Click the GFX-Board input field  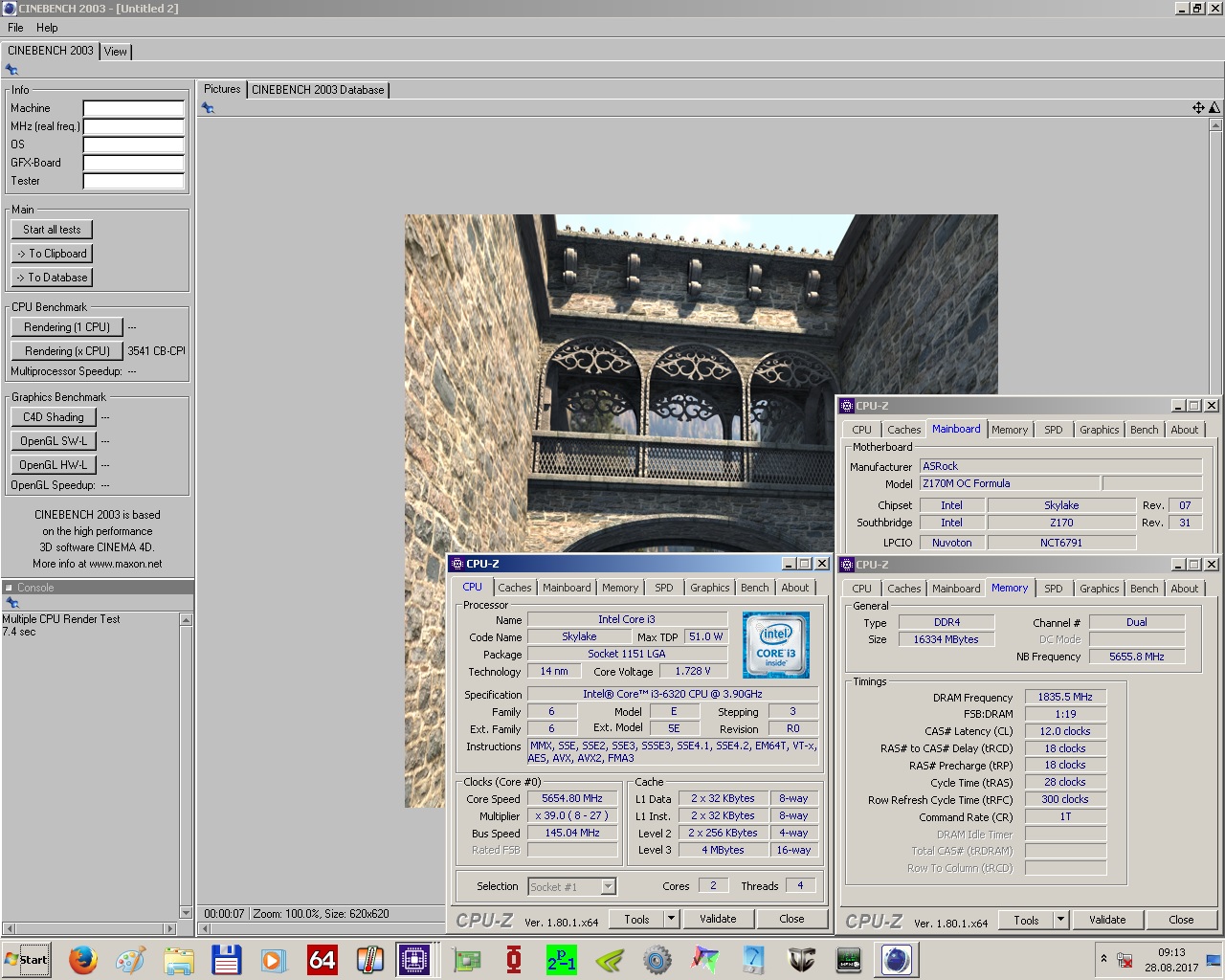[x=133, y=163]
